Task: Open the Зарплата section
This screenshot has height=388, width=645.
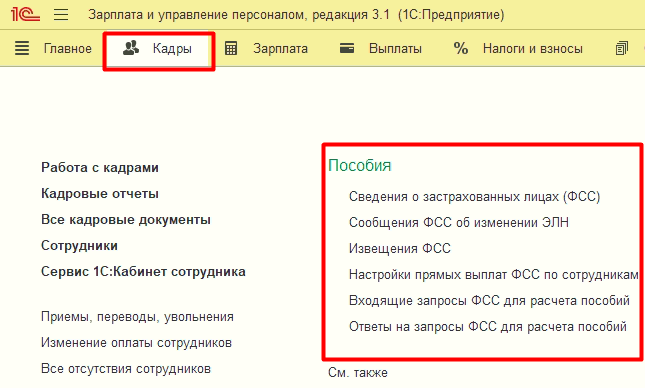Action: pyautogui.click(x=281, y=49)
